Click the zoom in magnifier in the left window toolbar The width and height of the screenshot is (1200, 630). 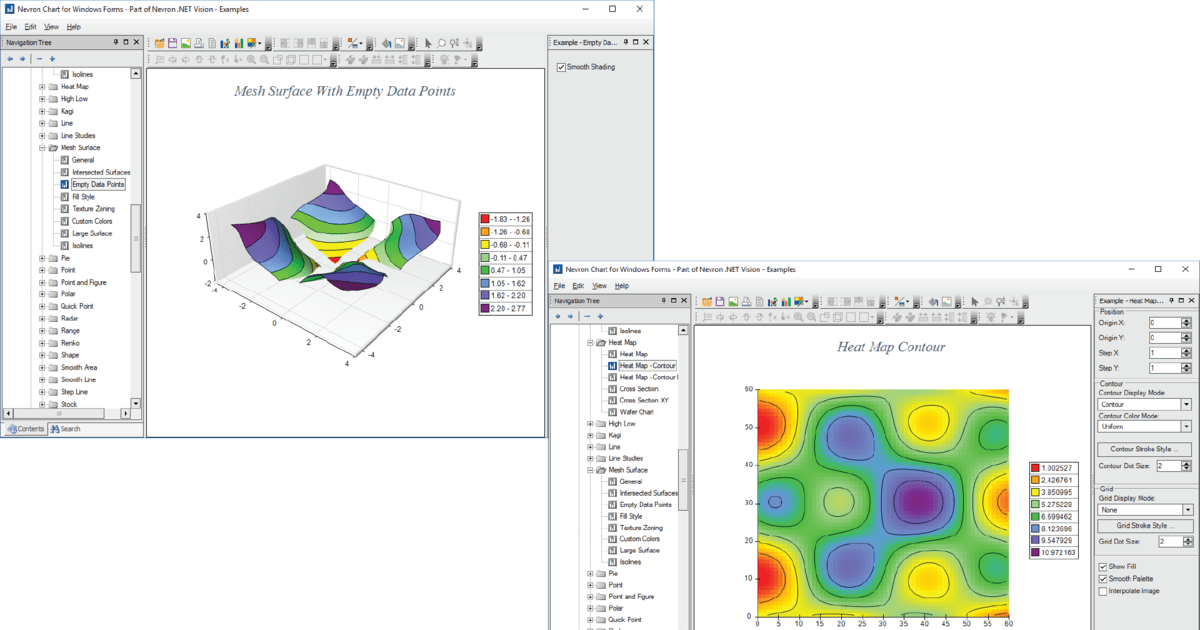(x=251, y=60)
